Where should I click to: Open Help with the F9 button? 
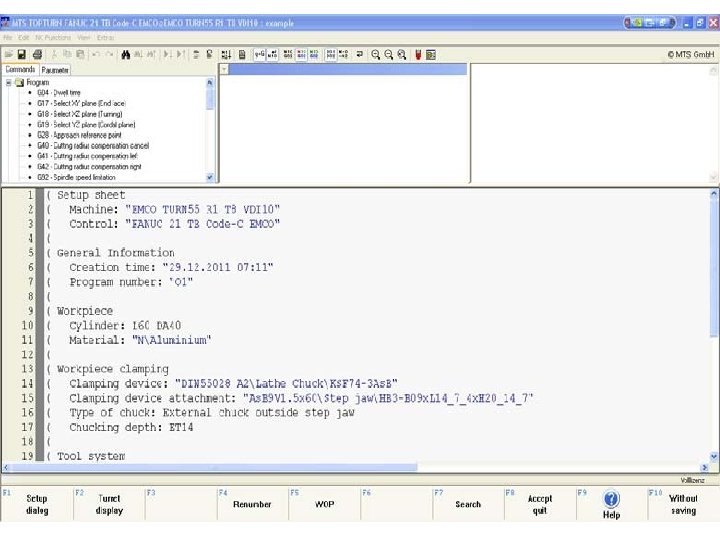coord(612,504)
